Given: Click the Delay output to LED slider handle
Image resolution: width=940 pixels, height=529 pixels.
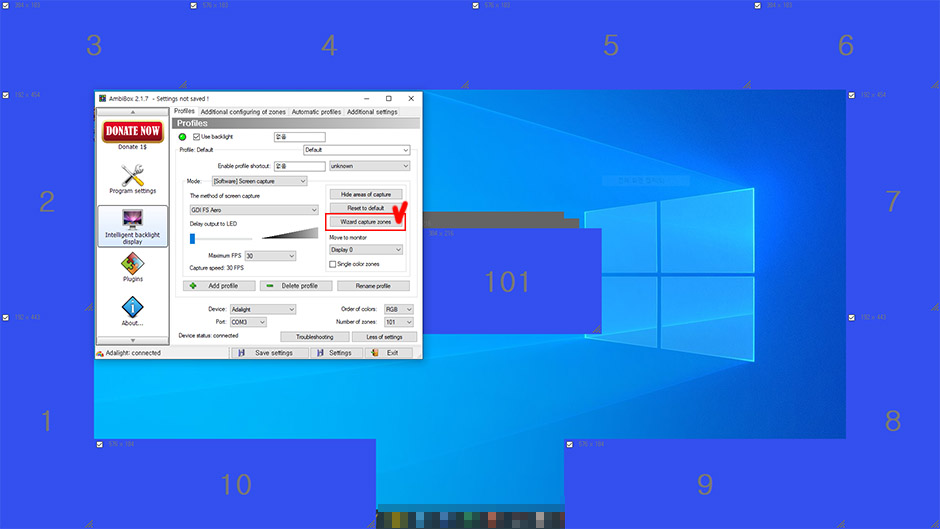Looking at the screenshot, I should [x=192, y=239].
